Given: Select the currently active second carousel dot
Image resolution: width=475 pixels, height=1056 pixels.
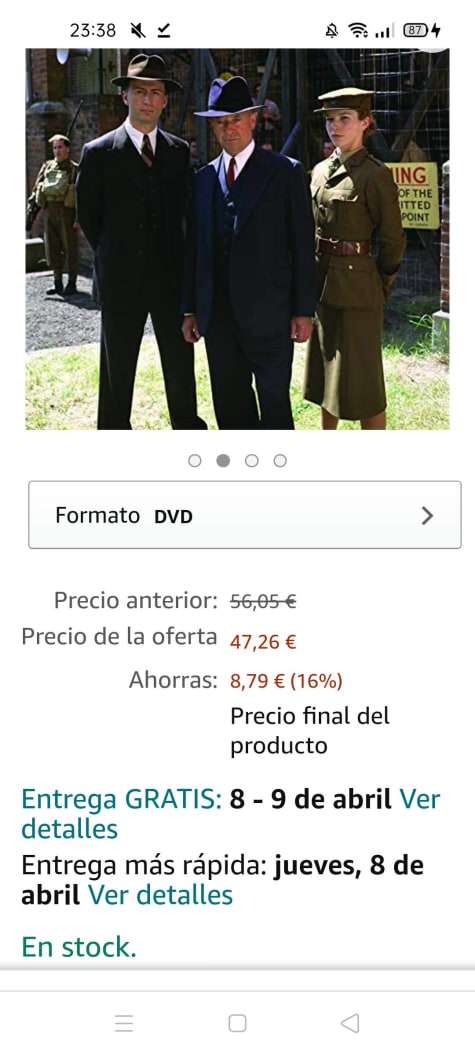Looking at the screenshot, I should coord(223,461).
